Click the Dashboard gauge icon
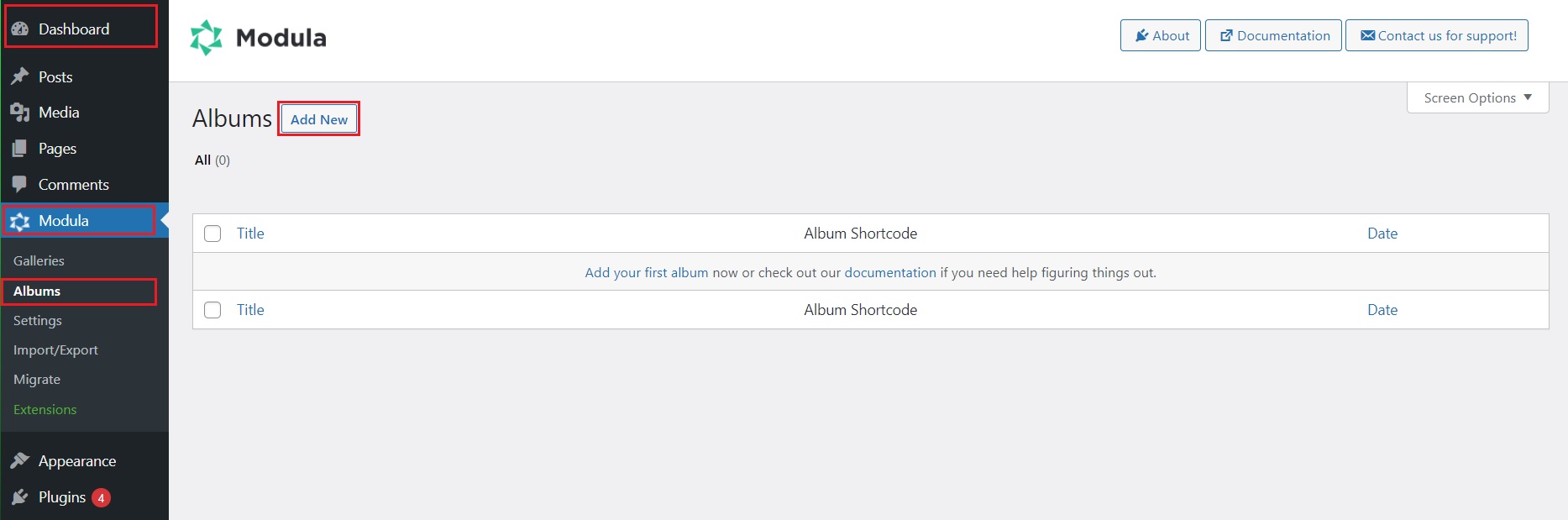The width and height of the screenshot is (1568, 520). click(x=20, y=29)
